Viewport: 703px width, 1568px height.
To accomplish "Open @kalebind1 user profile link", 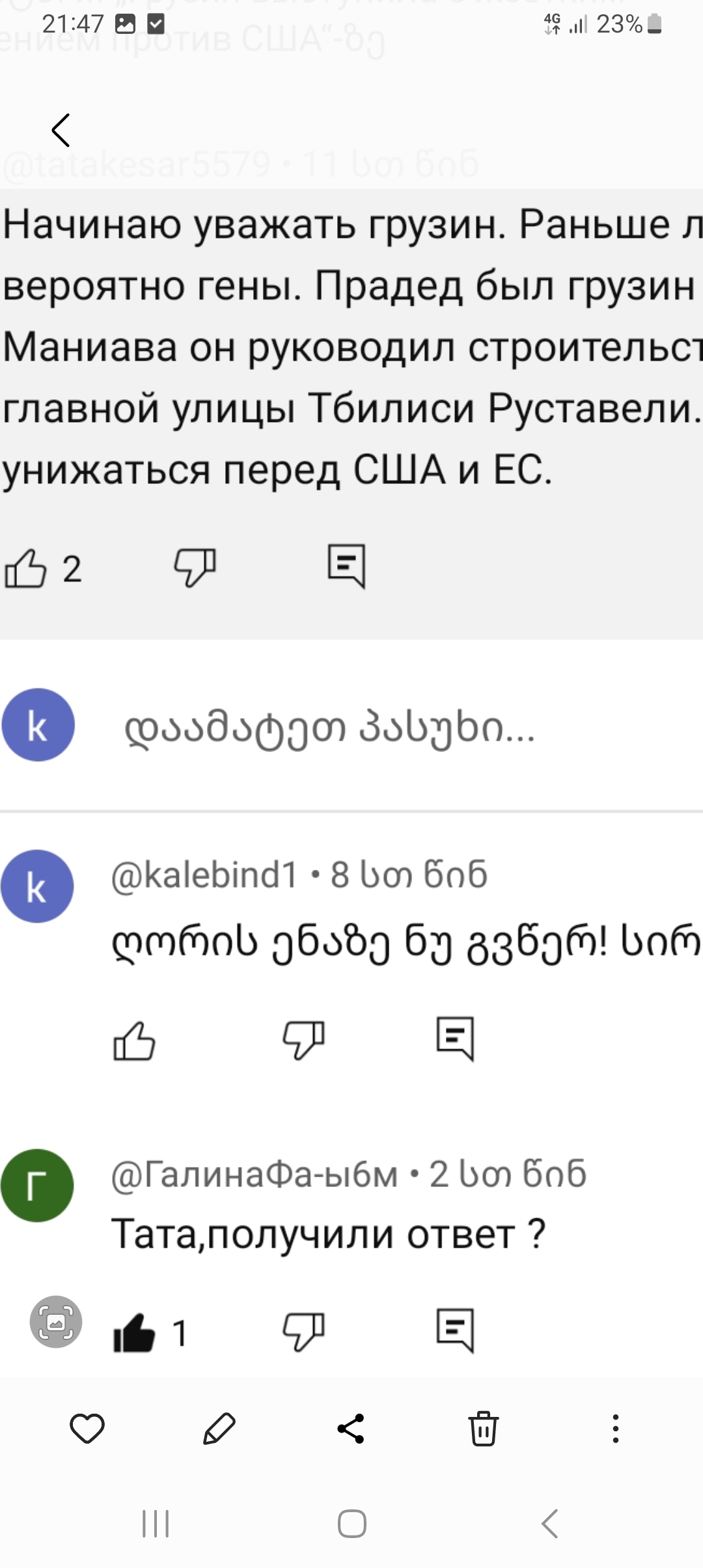I will (204, 875).
